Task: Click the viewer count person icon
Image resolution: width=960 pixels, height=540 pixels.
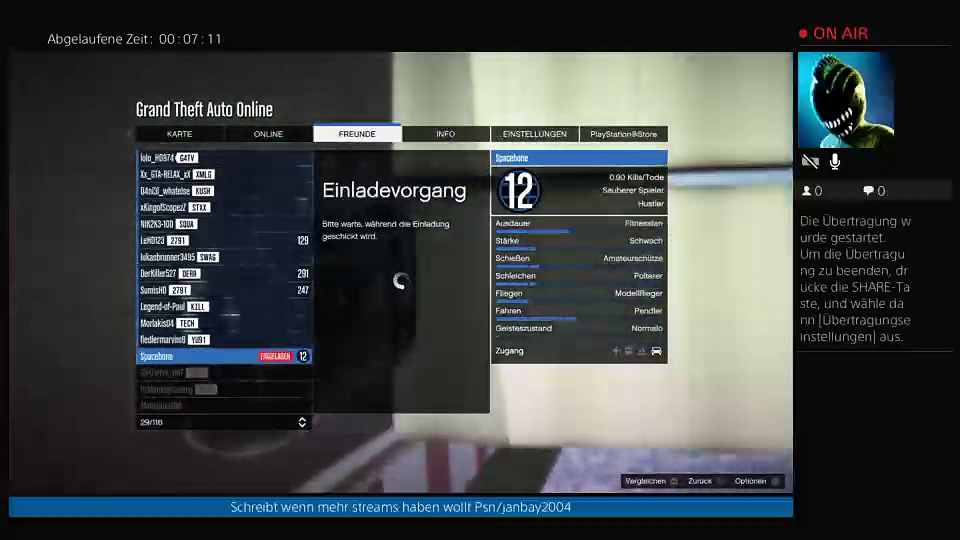Action: coord(807,191)
